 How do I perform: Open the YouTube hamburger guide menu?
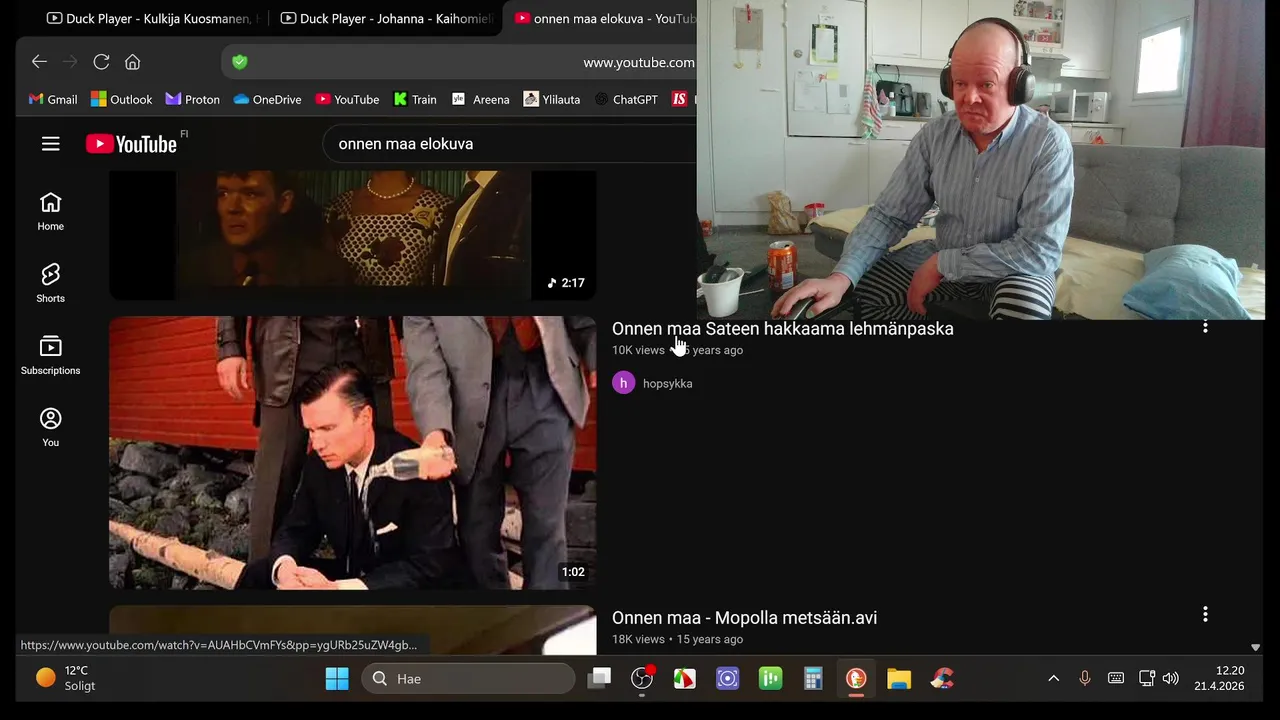51,144
